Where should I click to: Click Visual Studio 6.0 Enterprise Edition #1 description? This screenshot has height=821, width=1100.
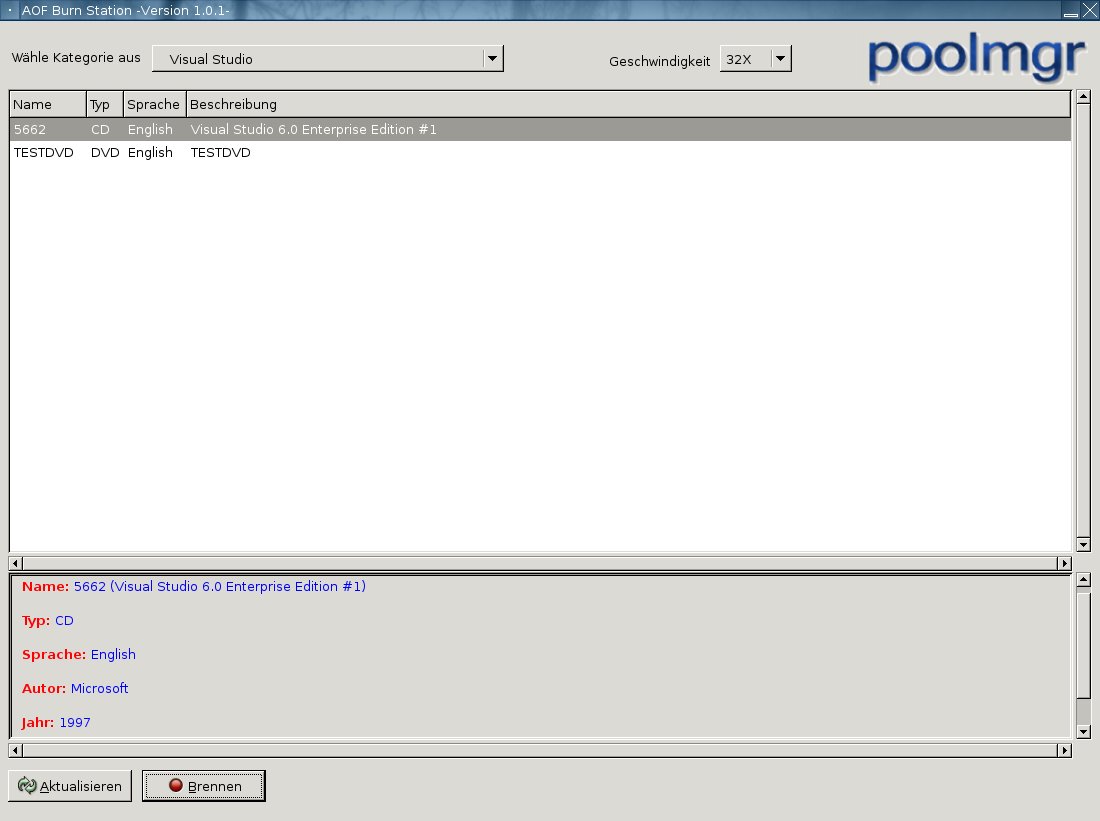(314, 130)
